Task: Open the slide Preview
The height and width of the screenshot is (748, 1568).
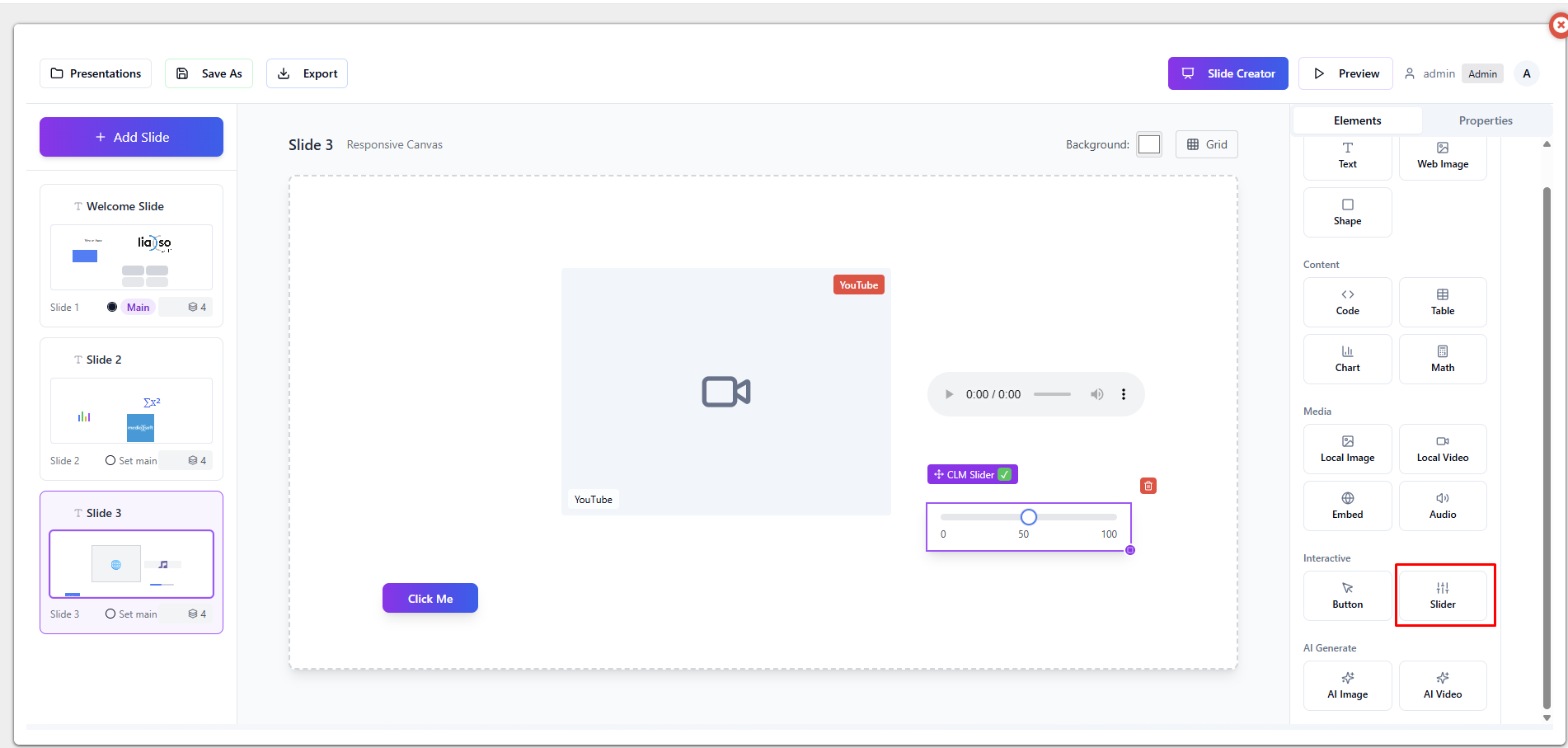Action: (x=1345, y=73)
